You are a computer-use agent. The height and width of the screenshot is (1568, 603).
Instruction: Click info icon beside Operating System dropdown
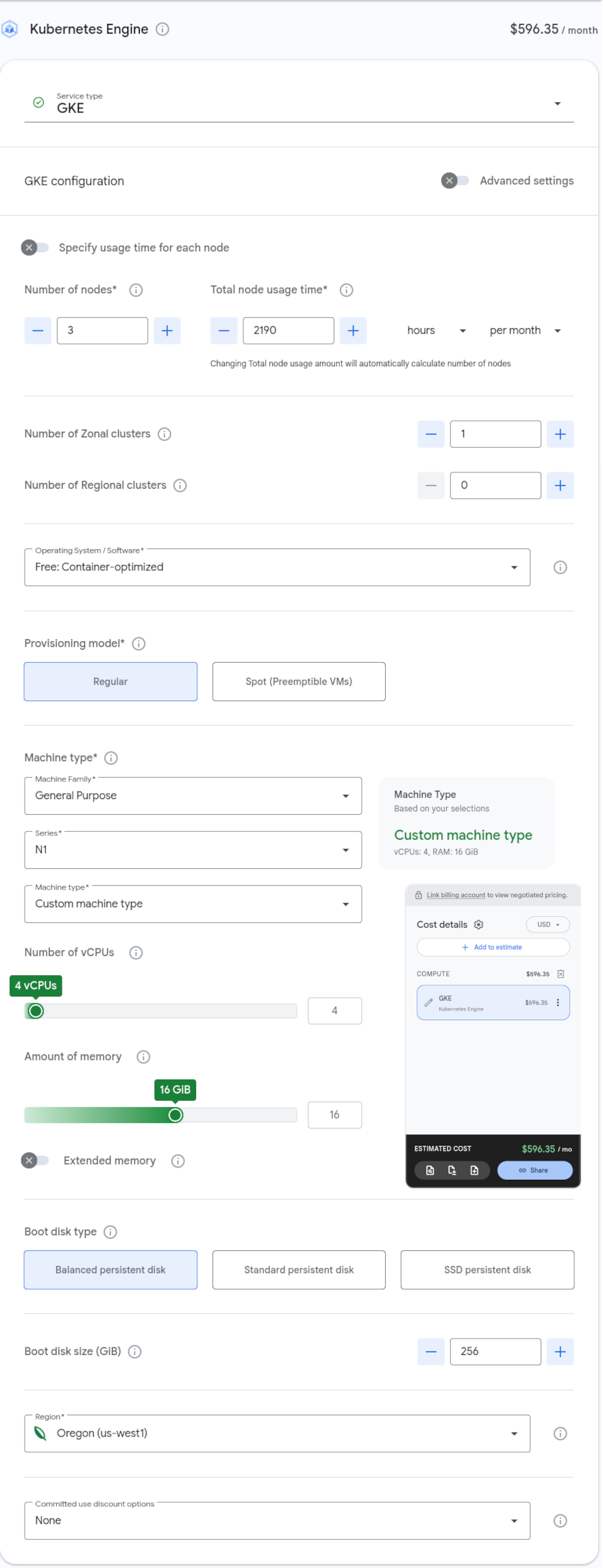[x=560, y=568]
